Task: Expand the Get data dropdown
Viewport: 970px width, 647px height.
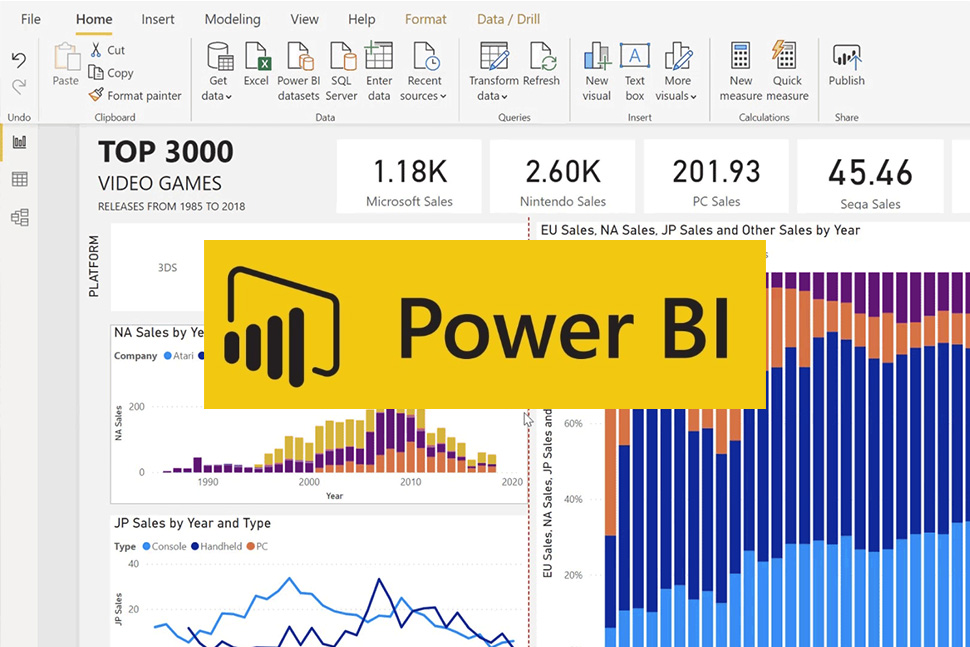Action: pyautogui.click(x=217, y=96)
